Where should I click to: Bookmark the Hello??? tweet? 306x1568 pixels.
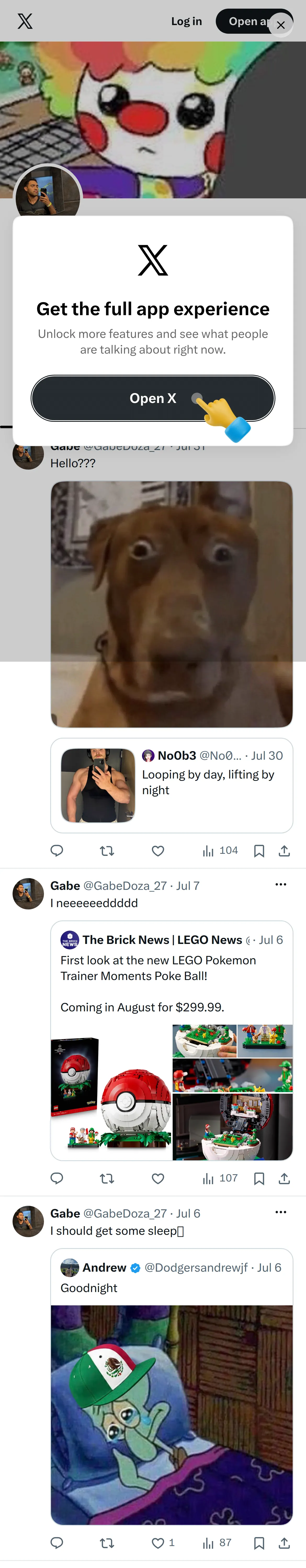pyautogui.click(x=259, y=850)
